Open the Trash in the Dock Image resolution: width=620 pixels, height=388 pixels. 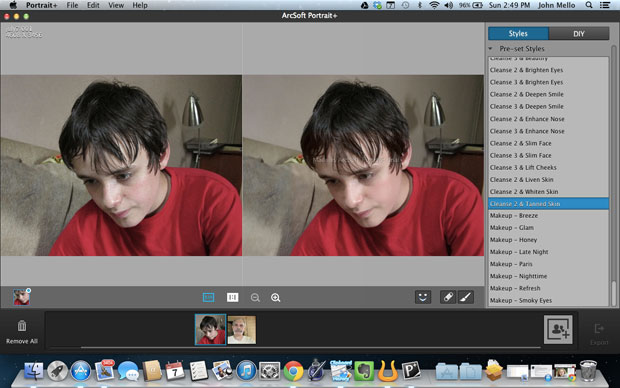click(588, 371)
